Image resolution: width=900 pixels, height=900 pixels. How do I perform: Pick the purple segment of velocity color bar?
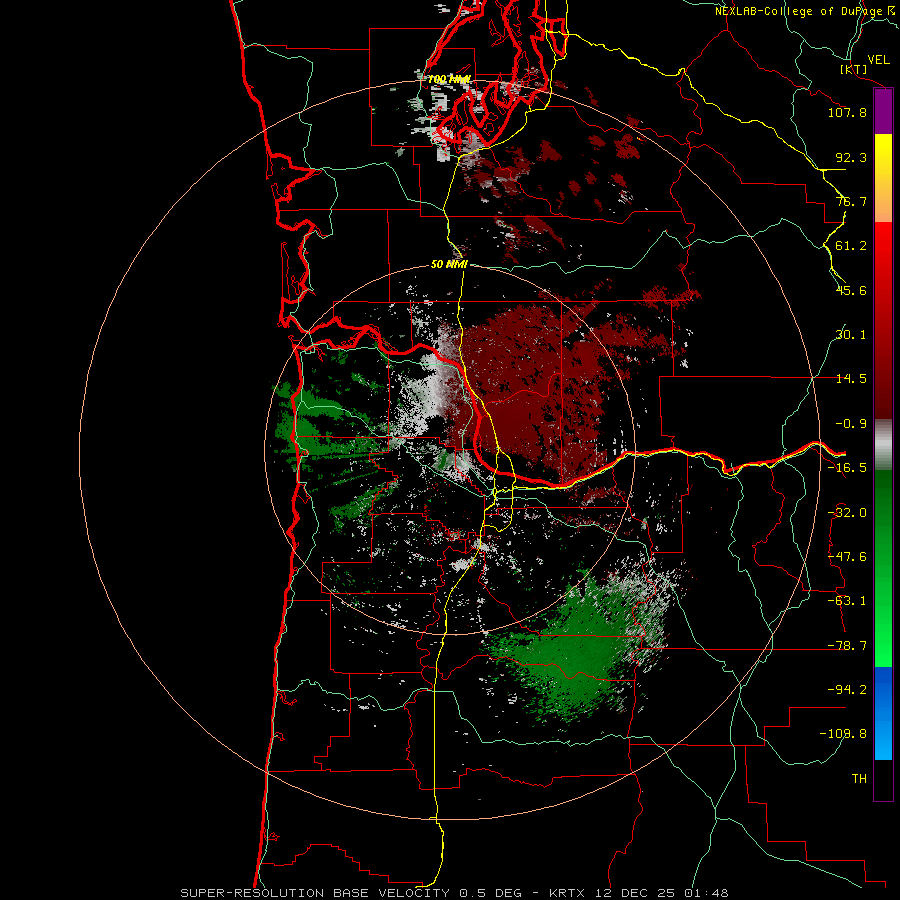coord(883,111)
